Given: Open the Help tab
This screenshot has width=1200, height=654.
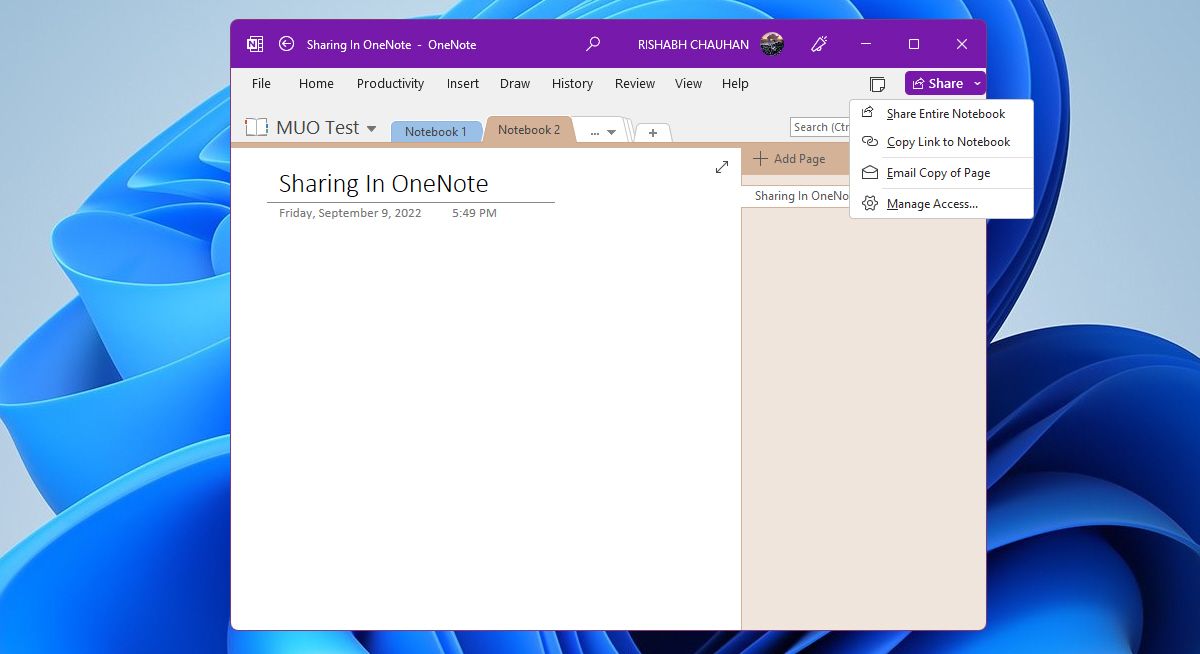Looking at the screenshot, I should tap(735, 83).
